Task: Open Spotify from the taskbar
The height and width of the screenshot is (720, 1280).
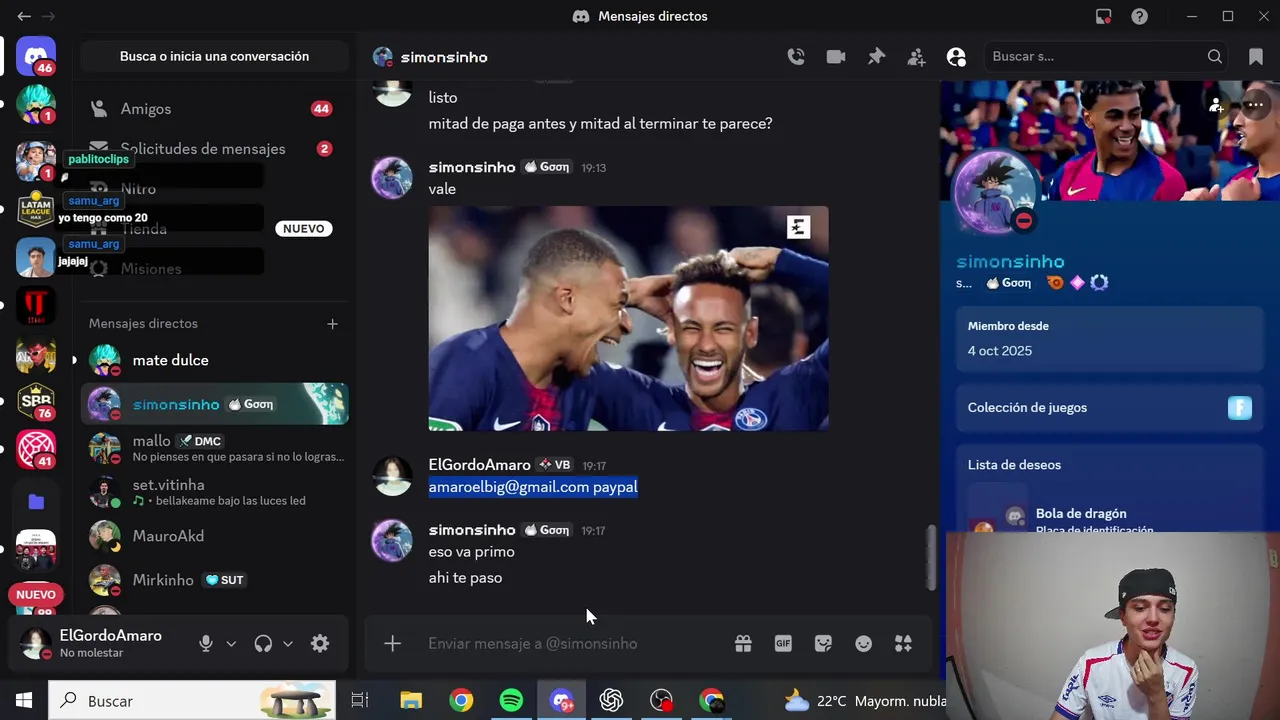Action: [x=511, y=701]
